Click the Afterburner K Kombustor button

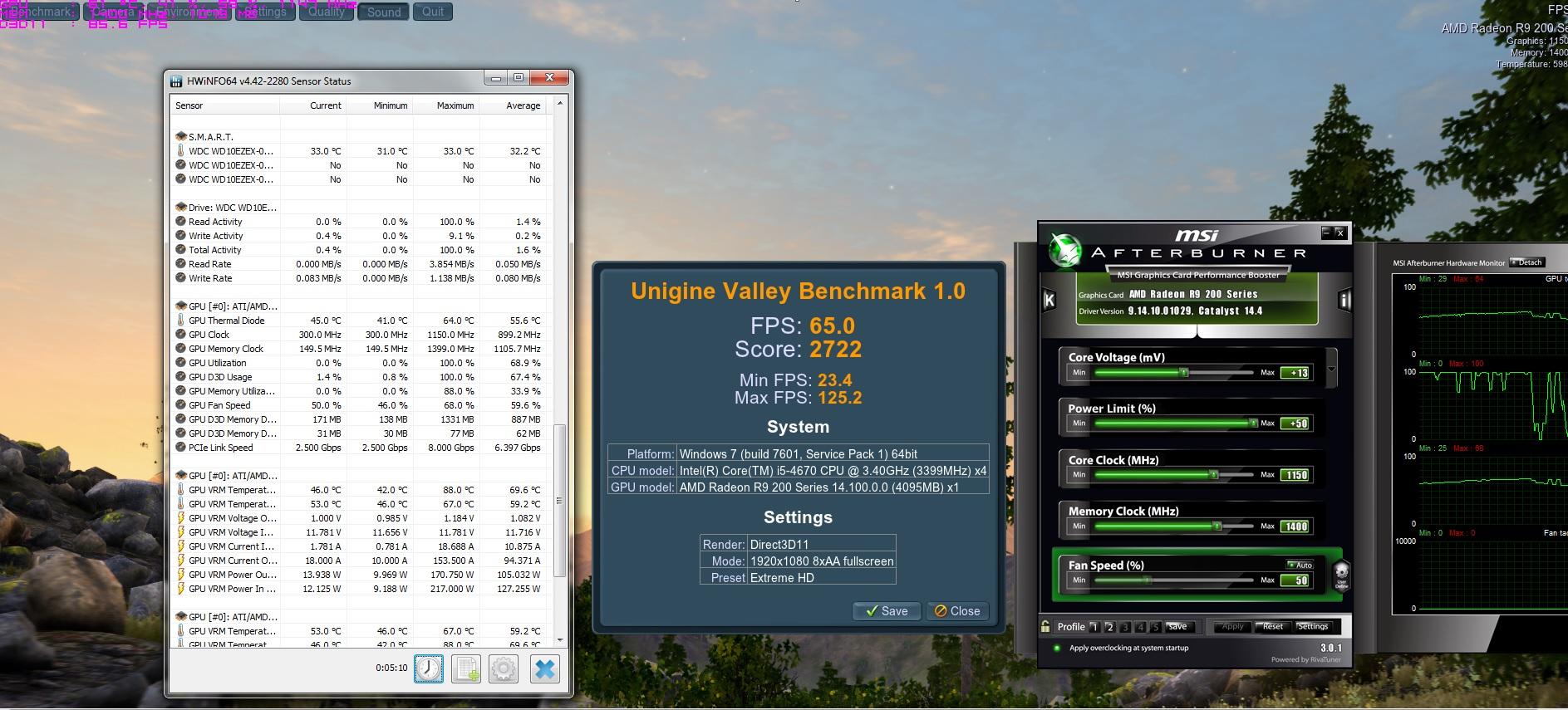1049,300
